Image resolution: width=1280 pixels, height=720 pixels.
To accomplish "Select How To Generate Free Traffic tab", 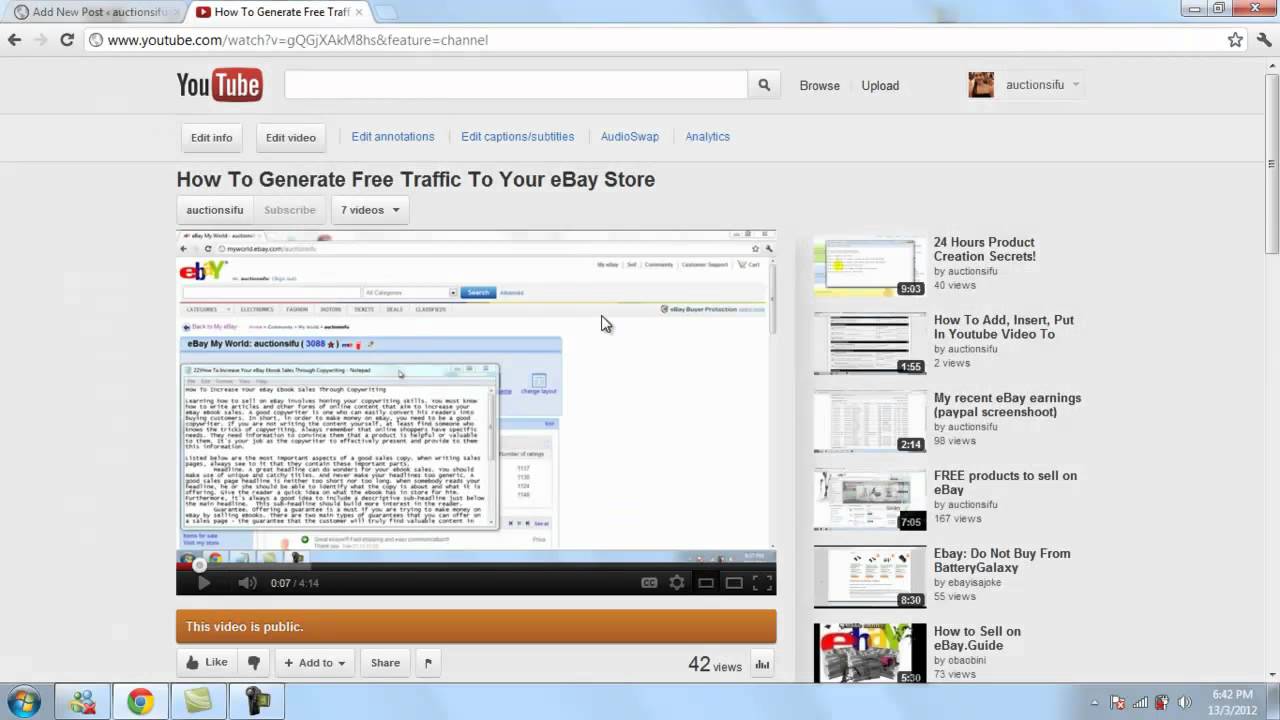I will click(x=281, y=12).
